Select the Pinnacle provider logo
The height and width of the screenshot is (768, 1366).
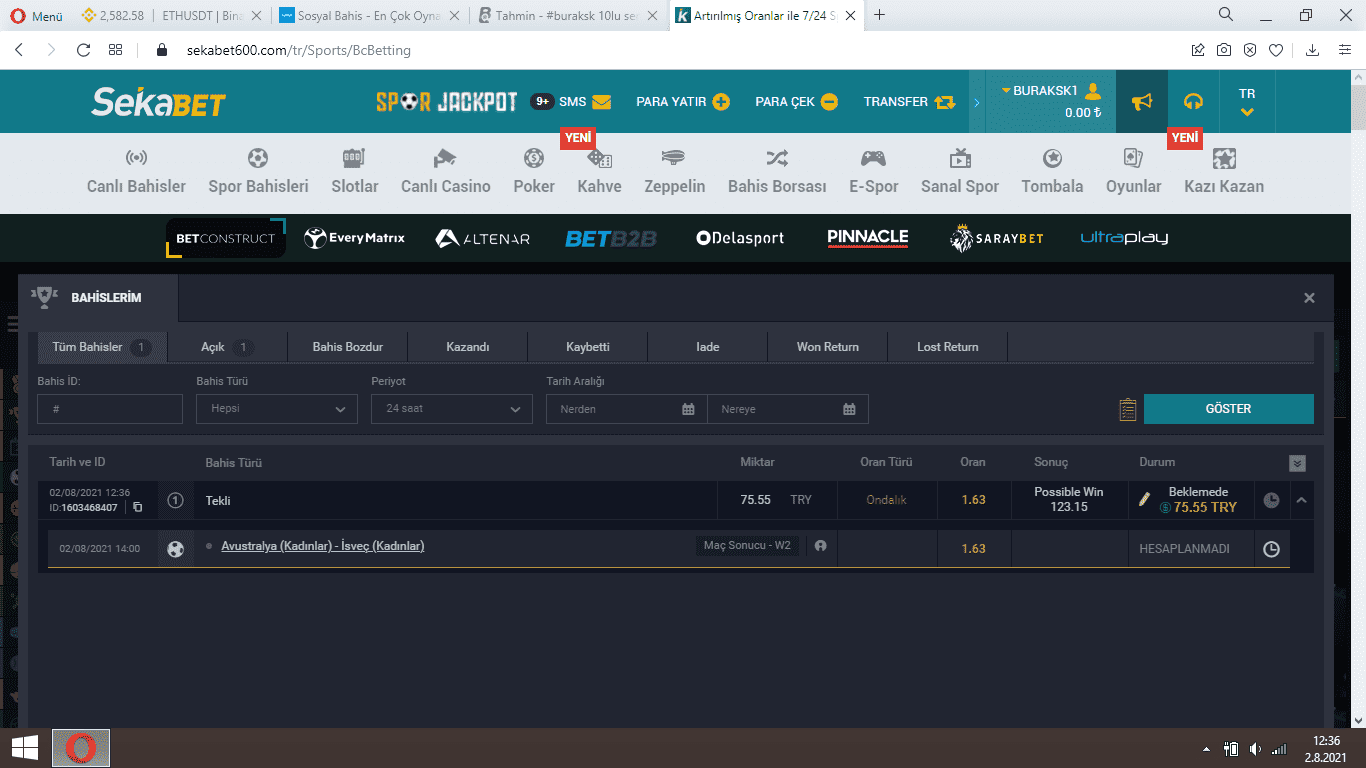coord(868,237)
